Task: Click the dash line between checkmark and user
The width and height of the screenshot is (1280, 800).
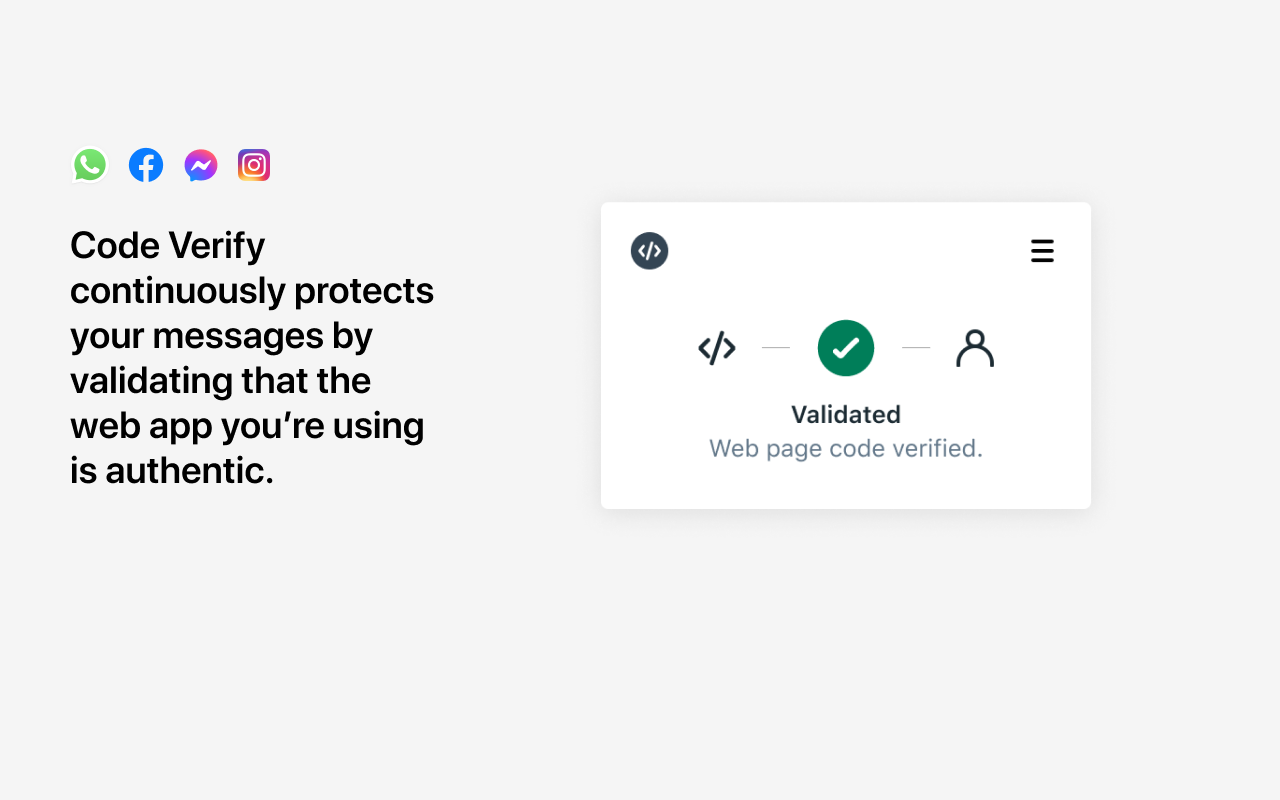Action: click(916, 348)
